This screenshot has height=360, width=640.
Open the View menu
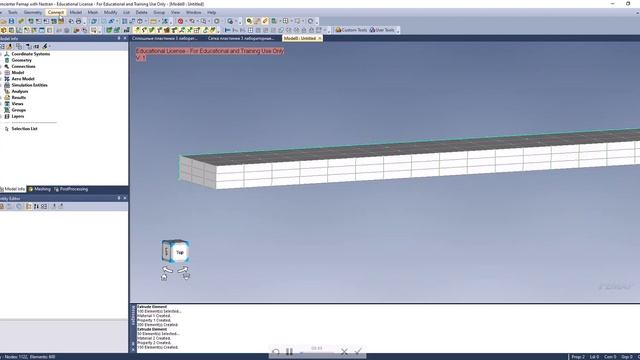coord(176,13)
